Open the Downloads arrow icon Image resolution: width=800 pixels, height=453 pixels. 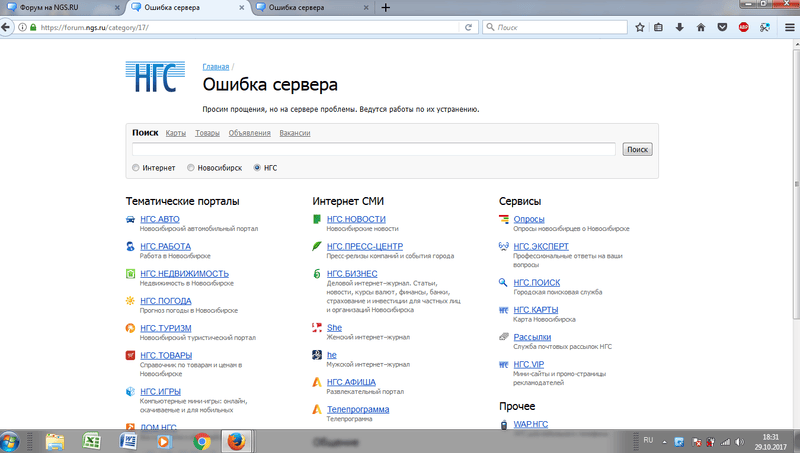(x=680, y=27)
